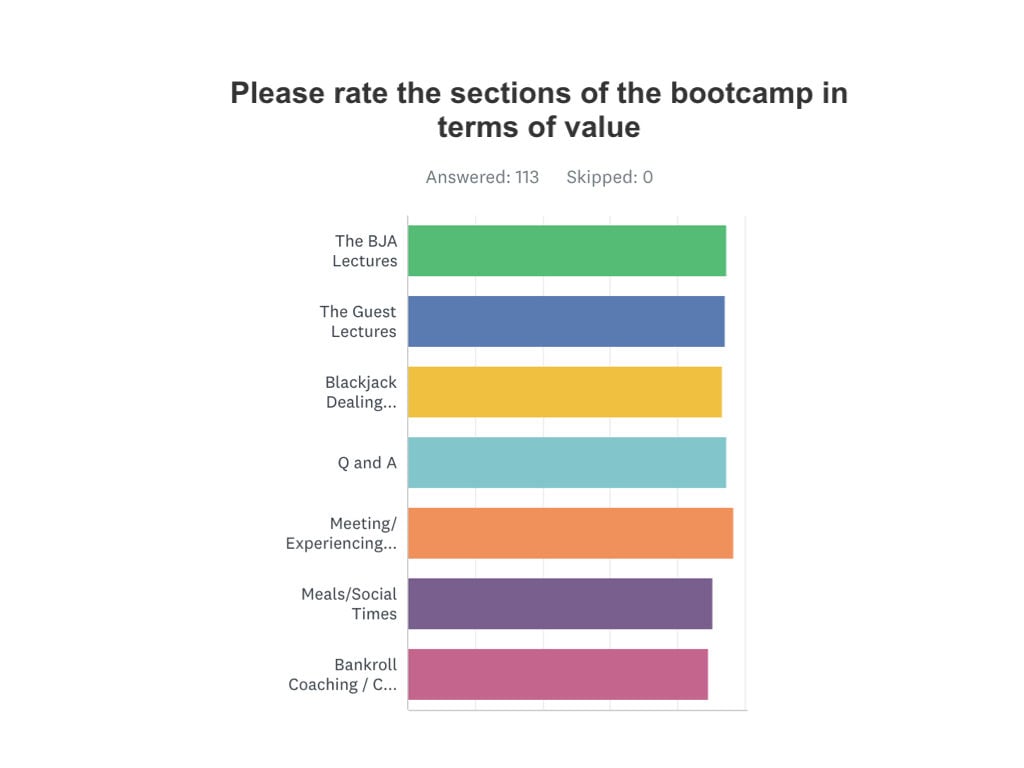This screenshot has width=1024, height=768.
Task: Click the green BJA Lectures bar
Action: (x=567, y=251)
